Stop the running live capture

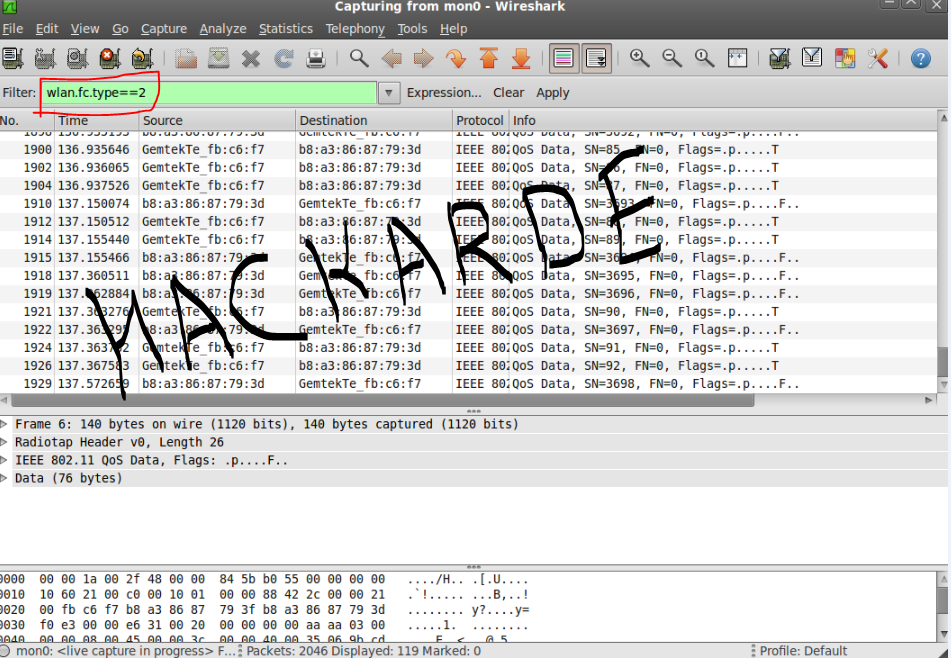(109, 58)
